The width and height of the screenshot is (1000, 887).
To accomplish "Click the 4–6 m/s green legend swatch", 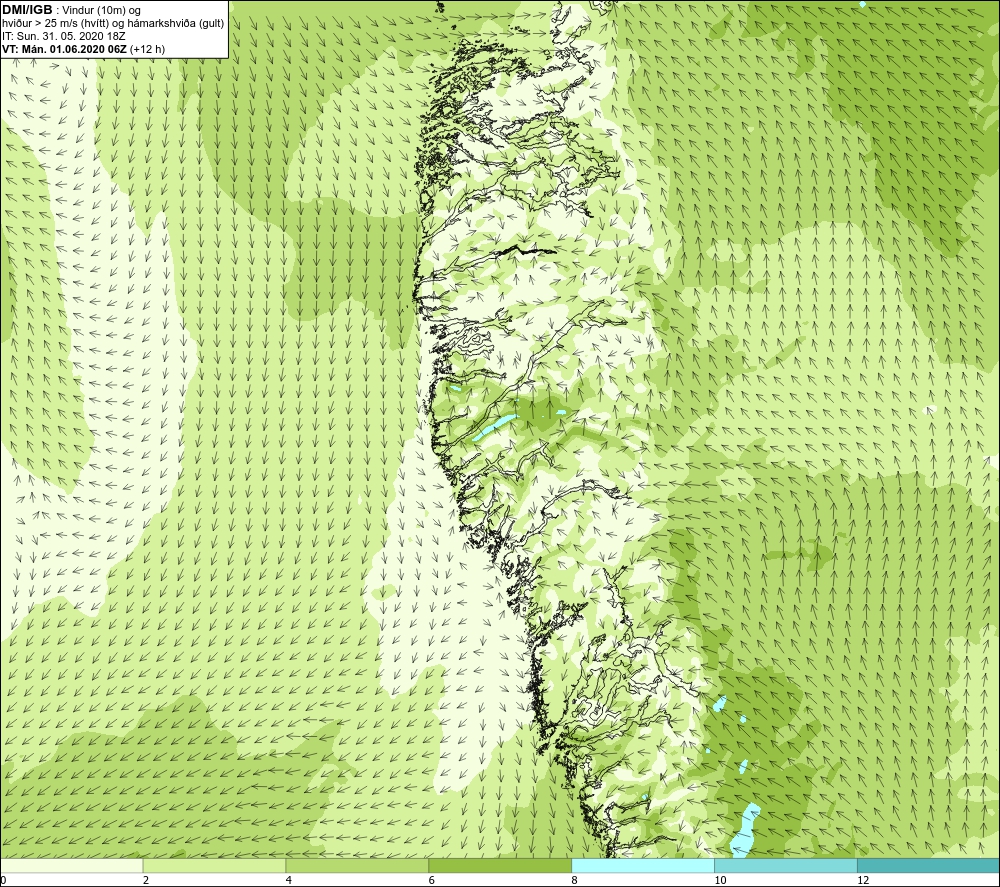I will (x=357, y=865).
